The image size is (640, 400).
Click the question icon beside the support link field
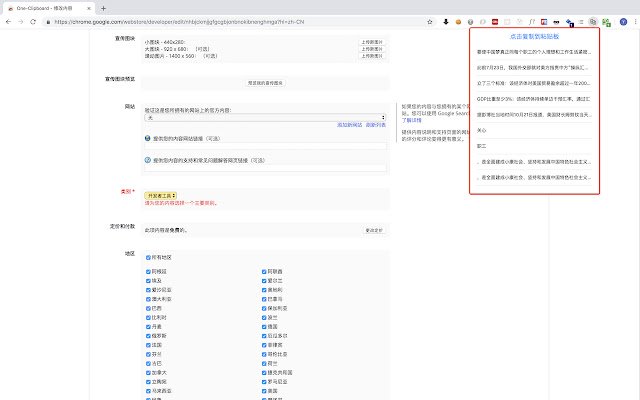coord(148,160)
